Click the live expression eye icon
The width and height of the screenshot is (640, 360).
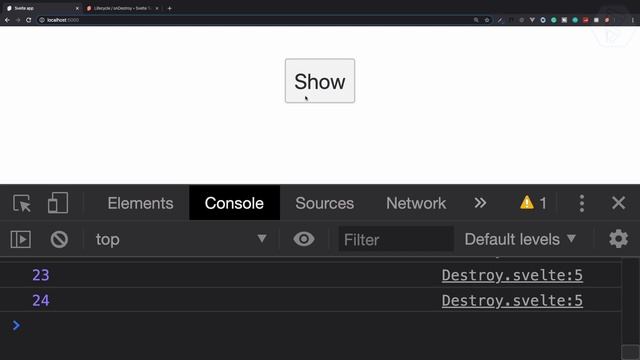(x=304, y=239)
